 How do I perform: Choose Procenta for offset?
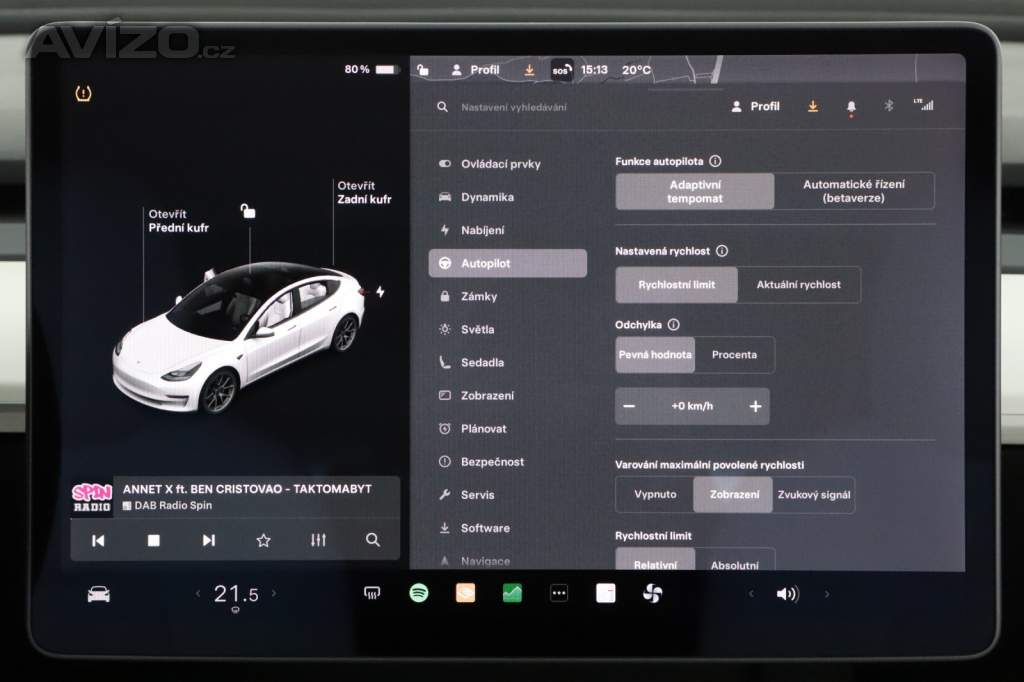(x=734, y=355)
